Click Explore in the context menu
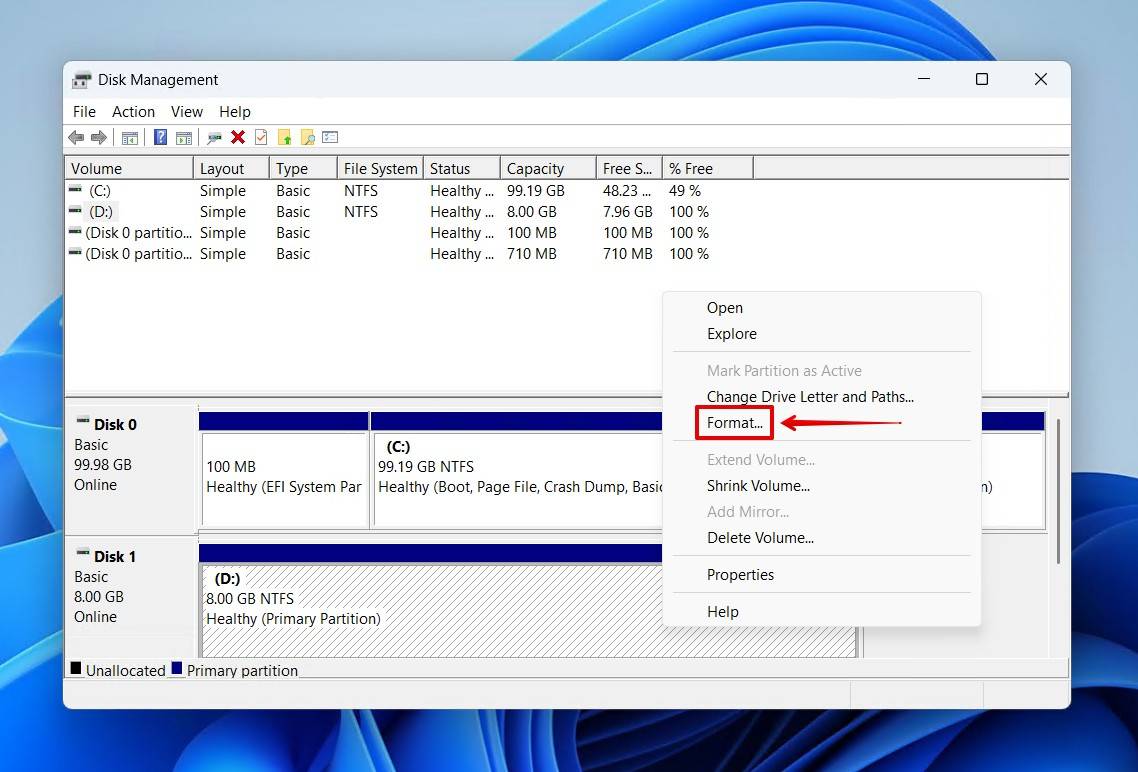Image resolution: width=1138 pixels, height=772 pixels. pos(731,333)
